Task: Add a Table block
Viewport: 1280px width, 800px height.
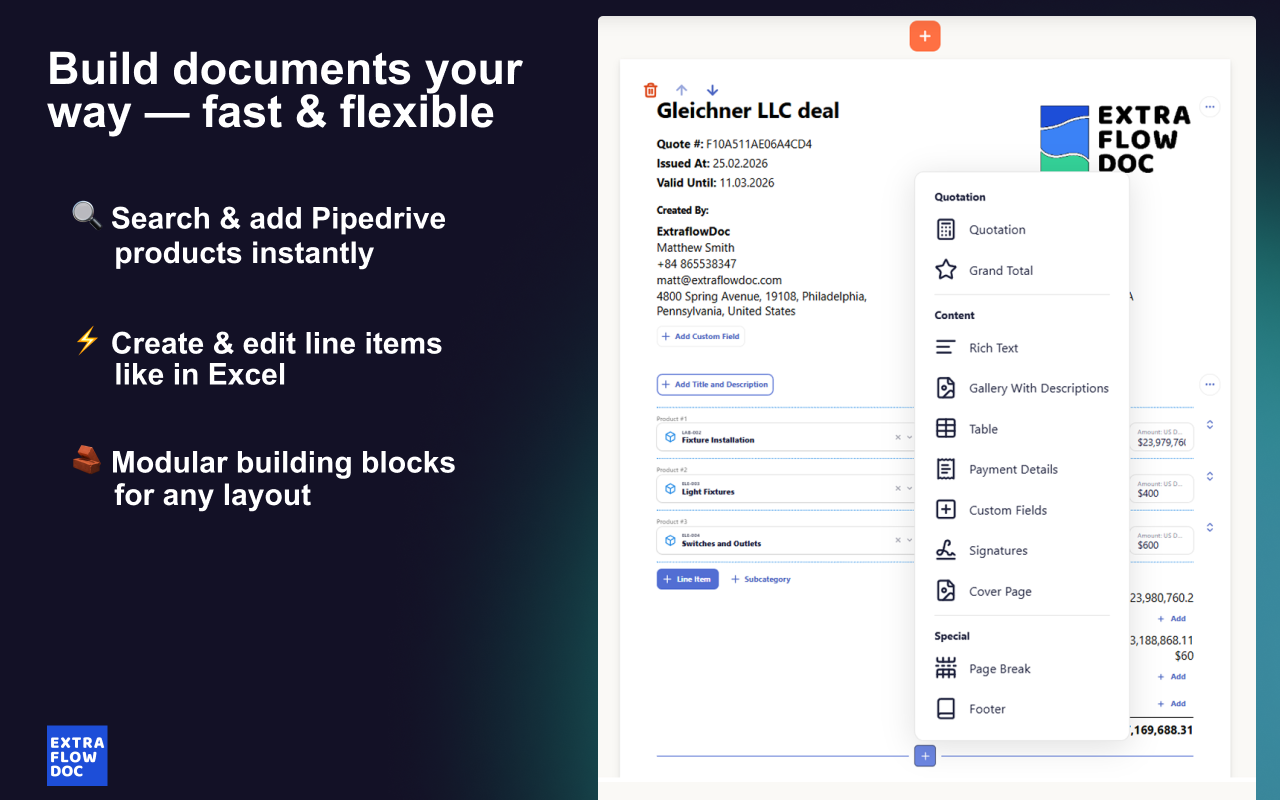Action: (982, 428)
